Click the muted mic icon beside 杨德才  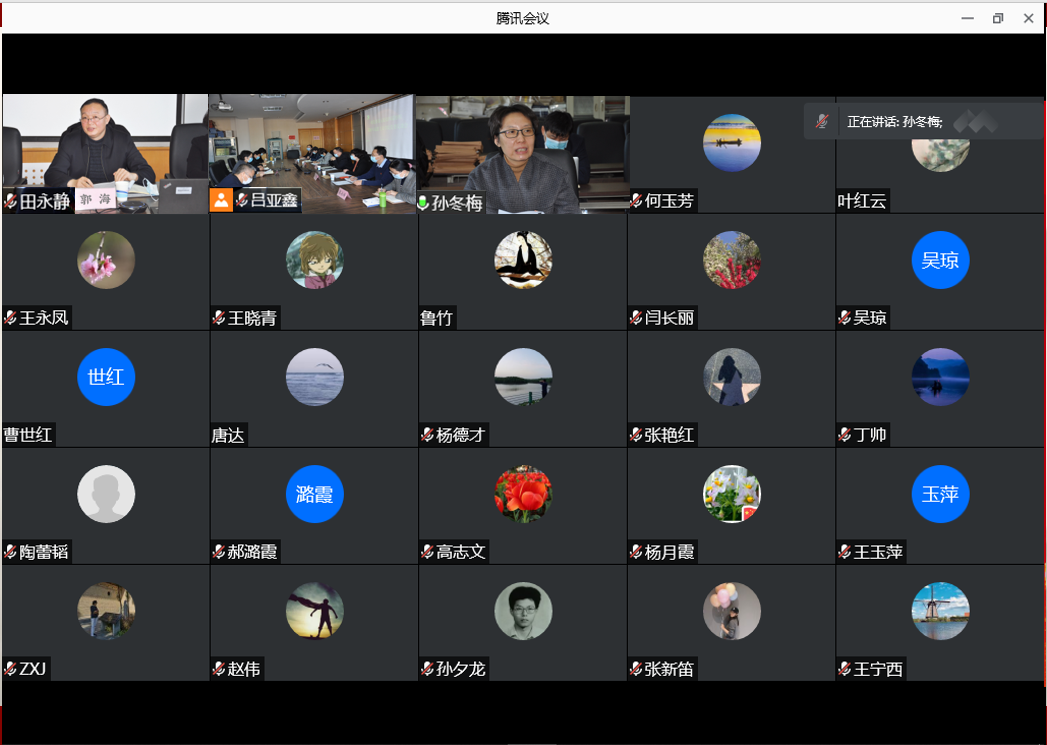click(427, 435)
